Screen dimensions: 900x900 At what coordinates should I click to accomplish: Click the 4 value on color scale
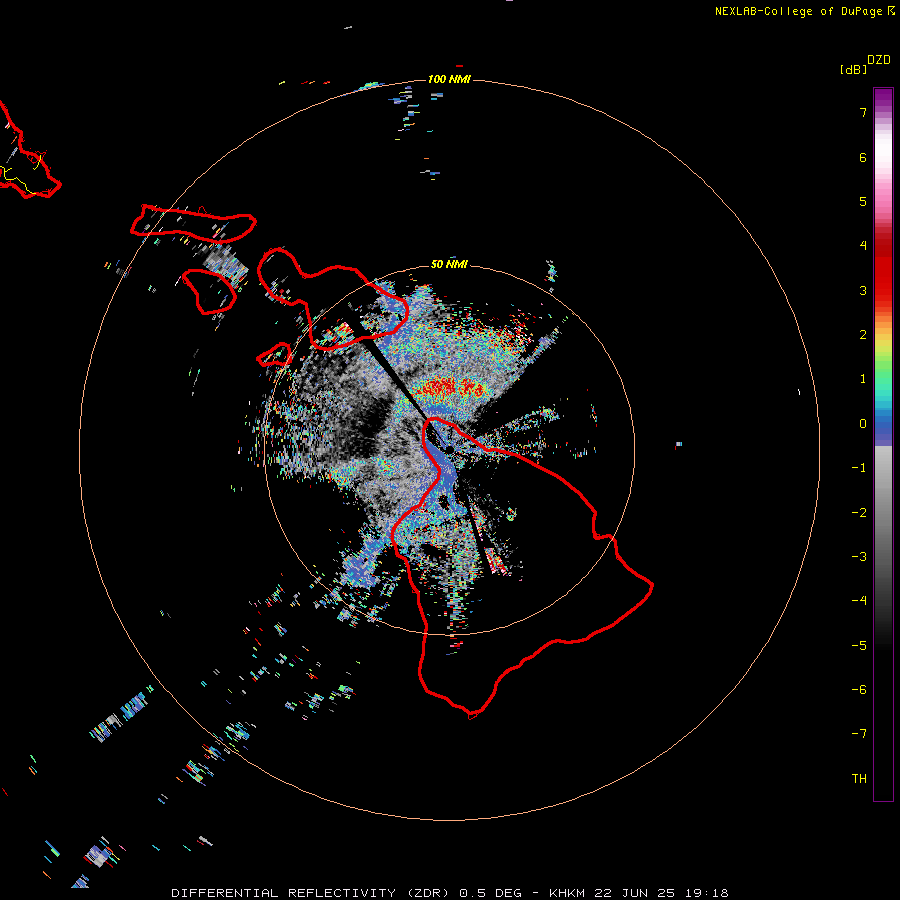(x=863, y=246)
